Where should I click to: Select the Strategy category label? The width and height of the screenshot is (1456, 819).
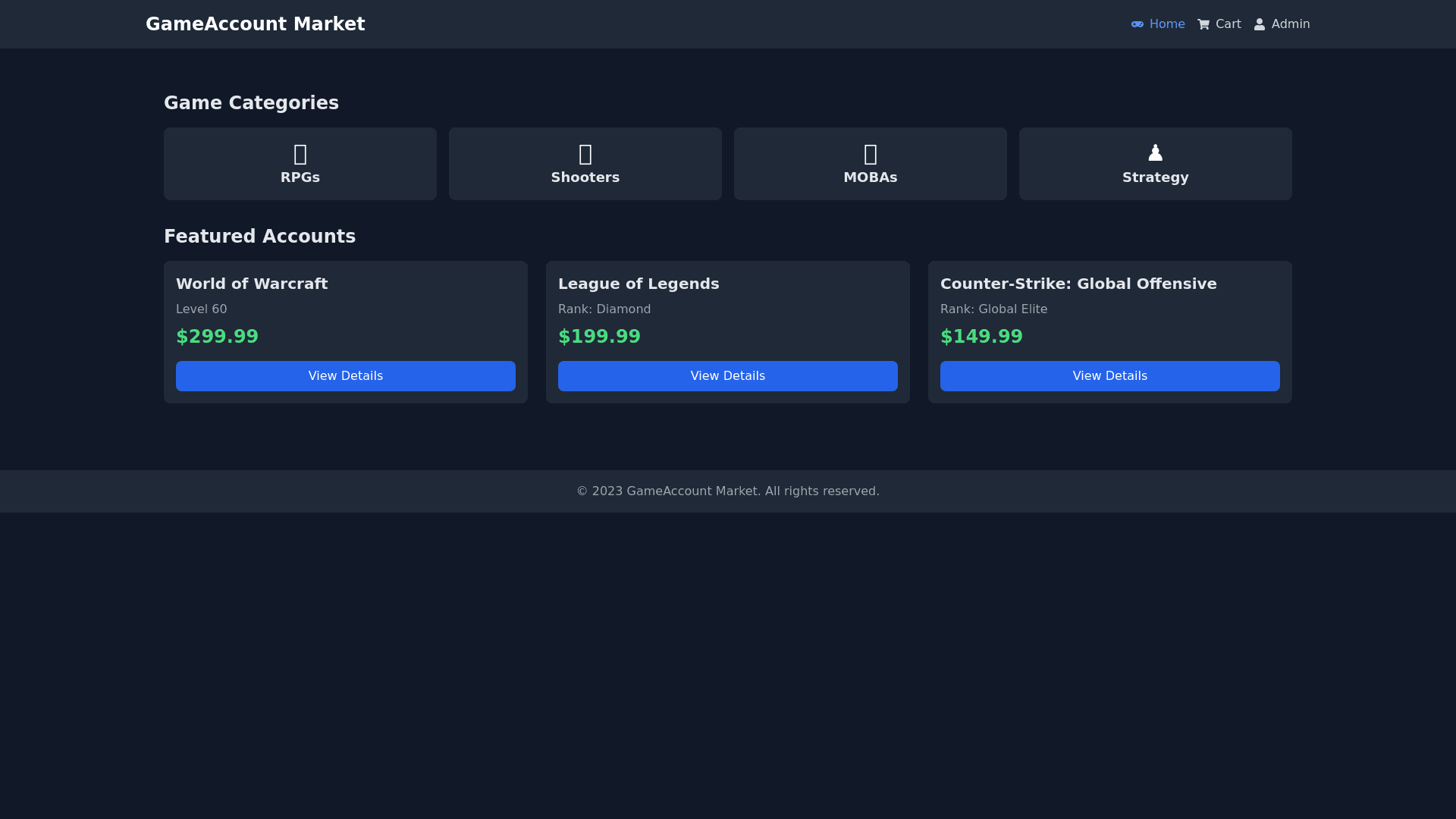[1155, 177]
